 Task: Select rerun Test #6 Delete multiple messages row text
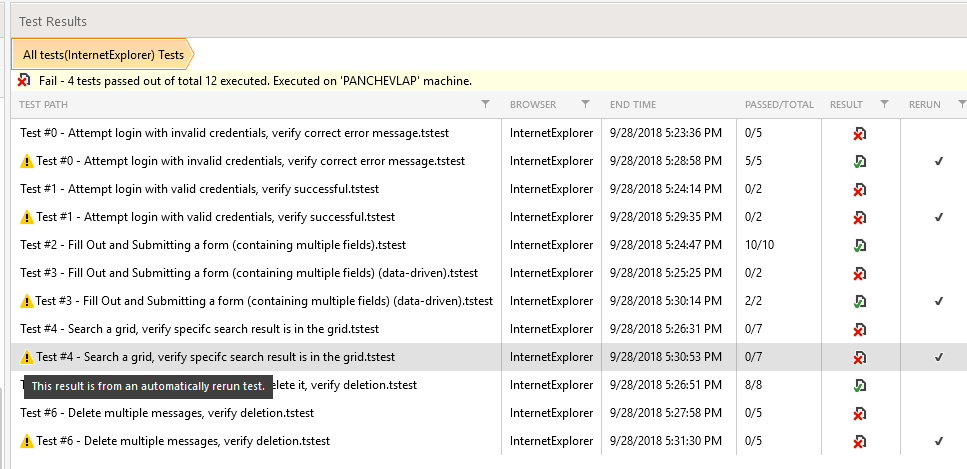tap(183, 441)
